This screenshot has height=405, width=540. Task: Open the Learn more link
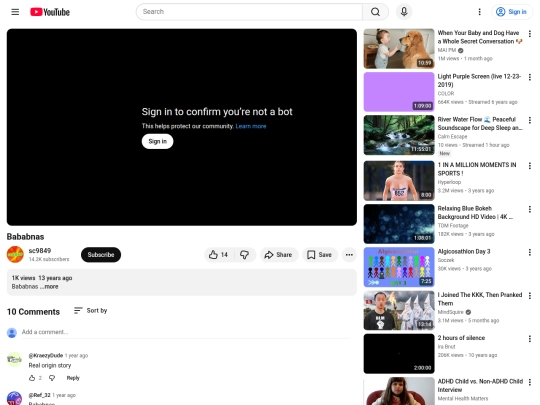pos(251,126)
